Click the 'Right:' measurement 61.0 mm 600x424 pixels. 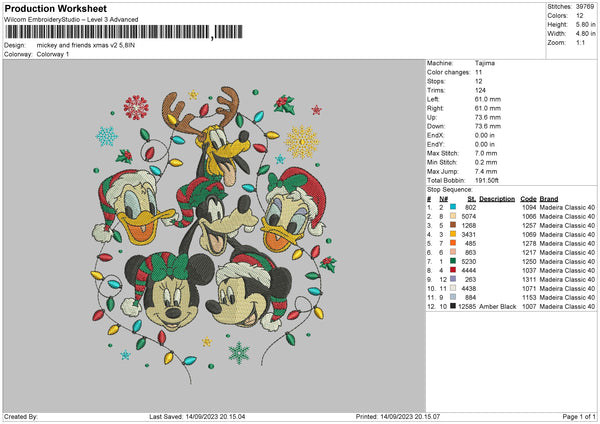488,108
